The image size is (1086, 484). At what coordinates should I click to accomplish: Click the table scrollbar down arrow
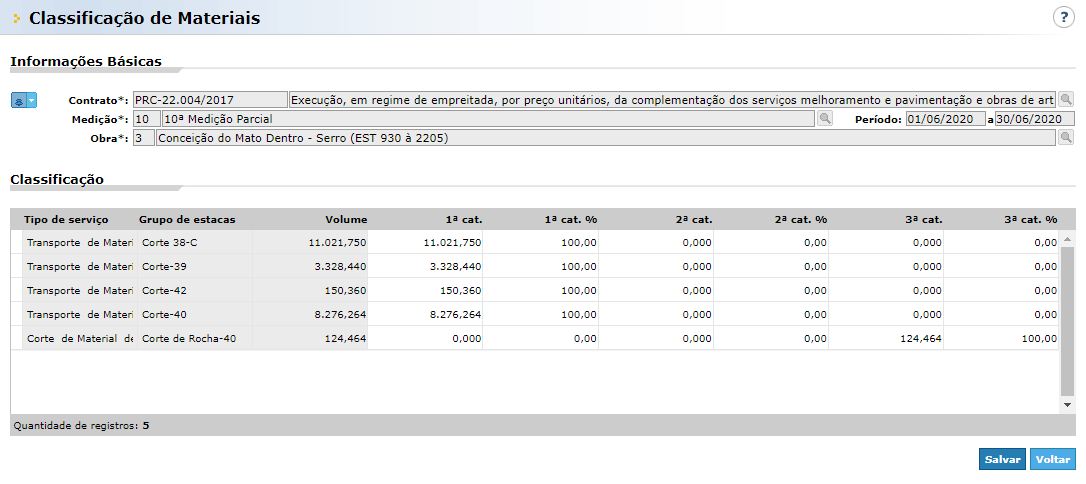click(x=1067, y=405)
